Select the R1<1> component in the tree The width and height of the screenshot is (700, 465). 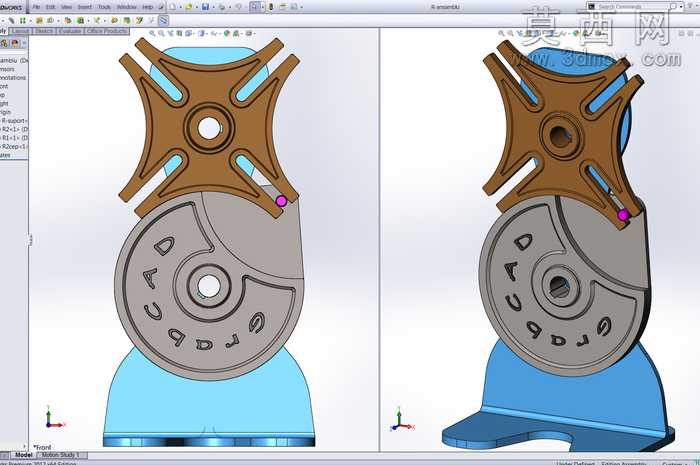pos(14,138)
